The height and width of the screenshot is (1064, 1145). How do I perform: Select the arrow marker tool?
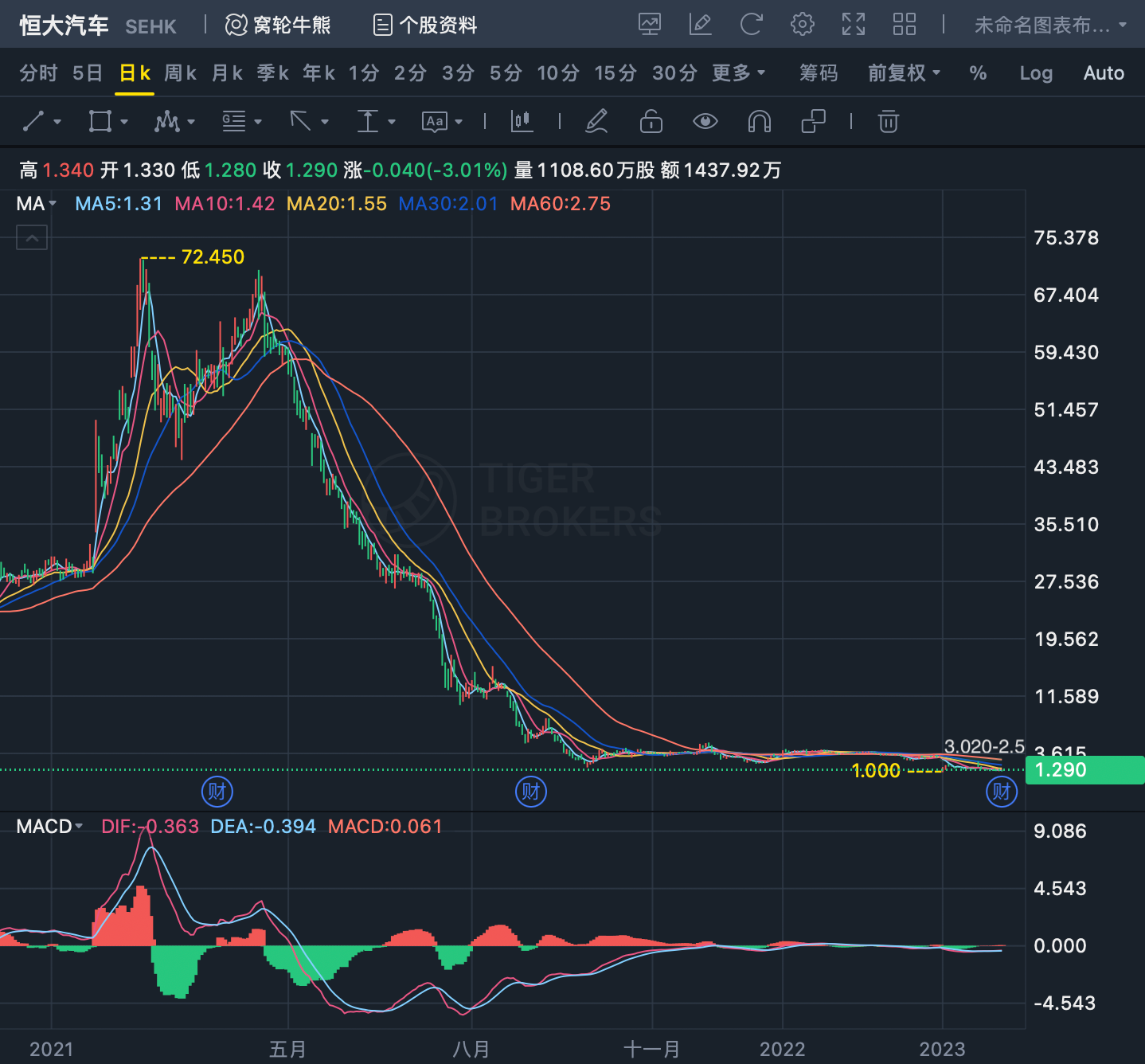pyautogui.click(x=301, y=121)
